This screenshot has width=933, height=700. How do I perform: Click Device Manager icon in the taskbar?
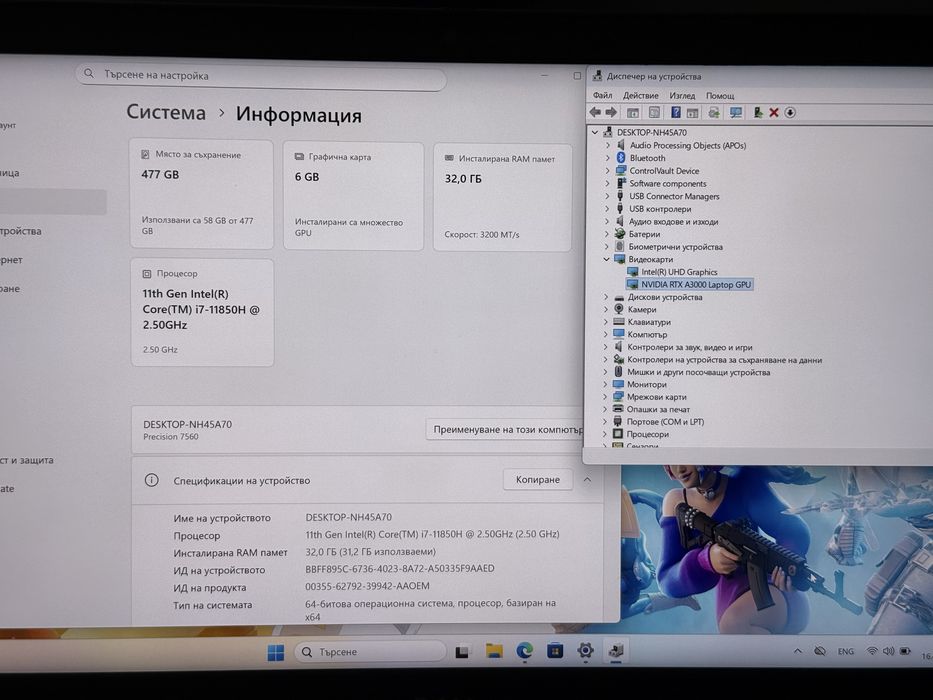616,650
